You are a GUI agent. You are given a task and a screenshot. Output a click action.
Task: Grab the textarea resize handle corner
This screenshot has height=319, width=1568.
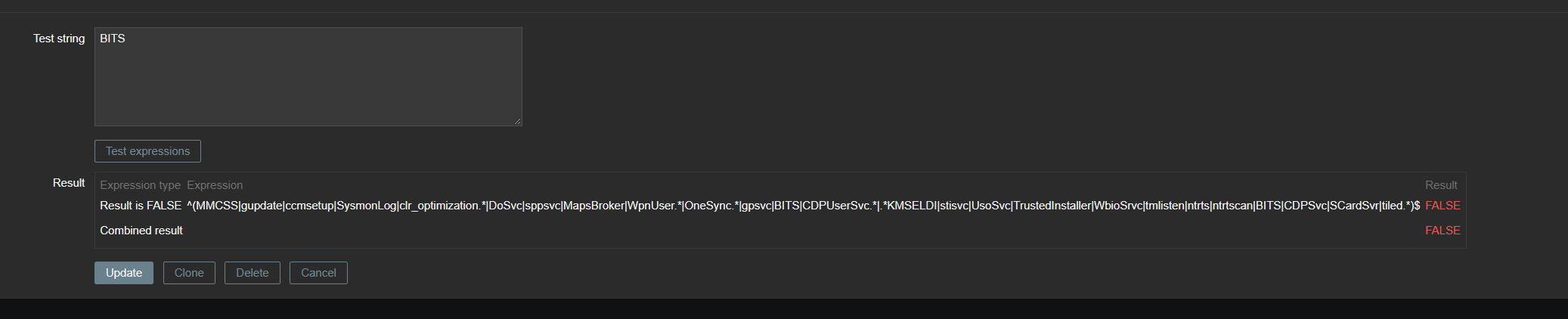pos(518,122)
